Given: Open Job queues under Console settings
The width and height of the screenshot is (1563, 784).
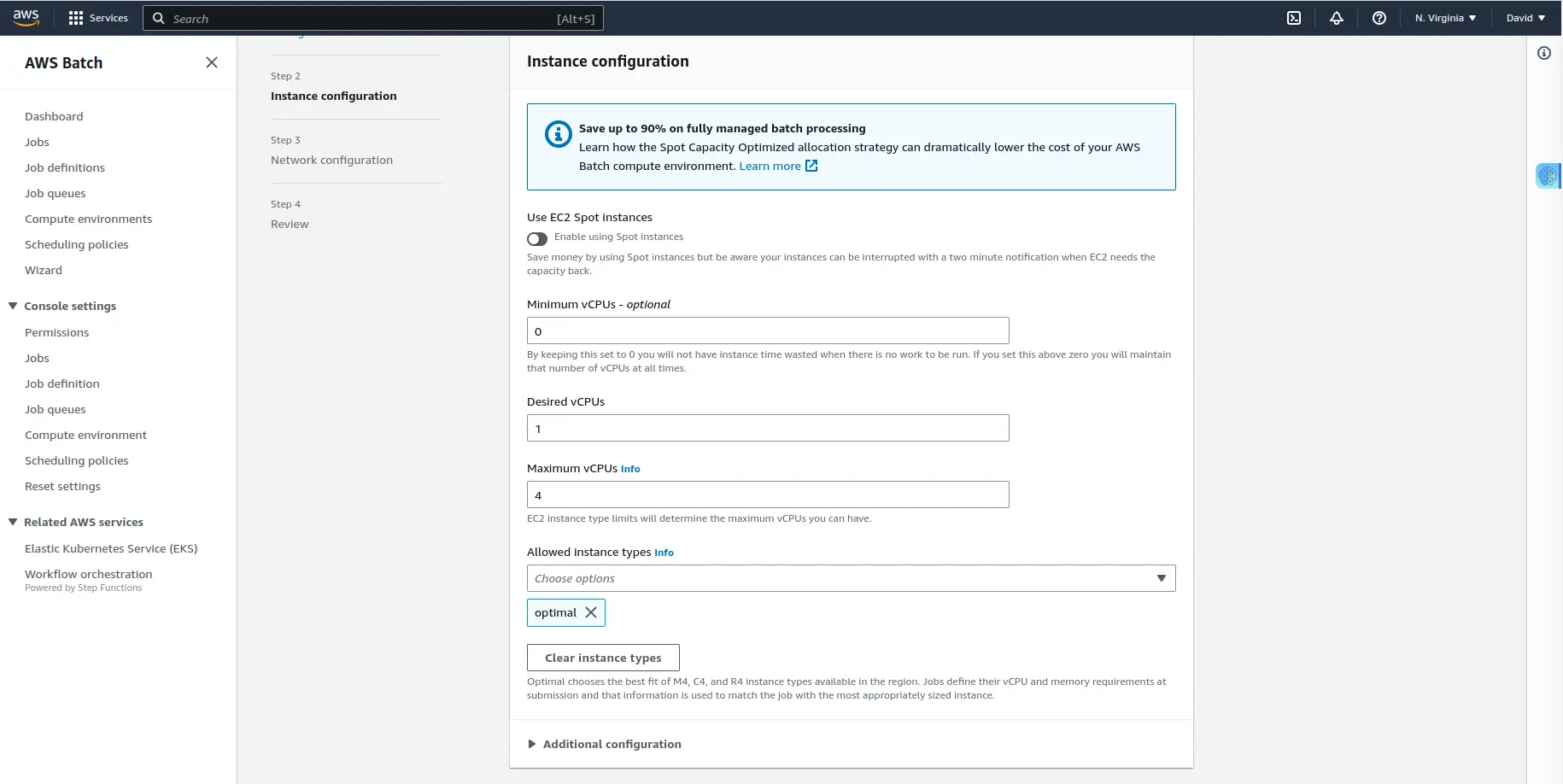Looking at the screenshot, I should click(56, 409).
